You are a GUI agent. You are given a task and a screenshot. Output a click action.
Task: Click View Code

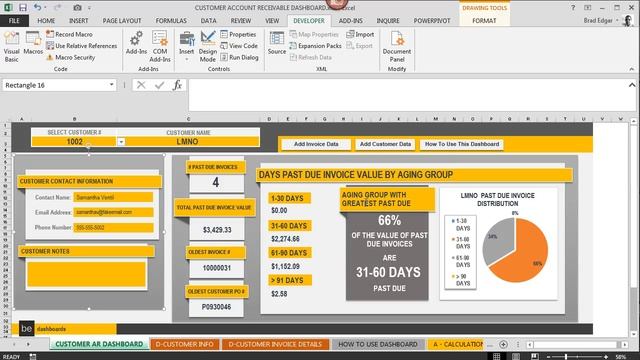point(239,46)
